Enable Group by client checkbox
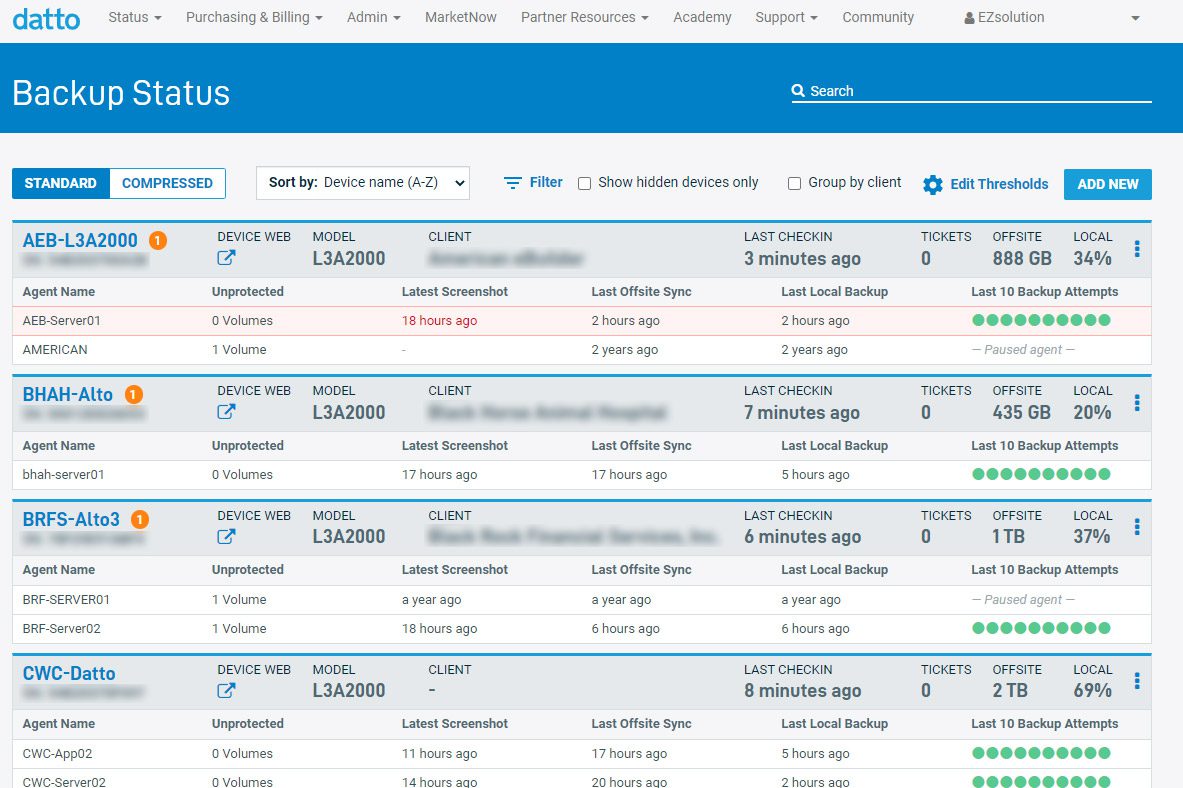 (794, 183)
